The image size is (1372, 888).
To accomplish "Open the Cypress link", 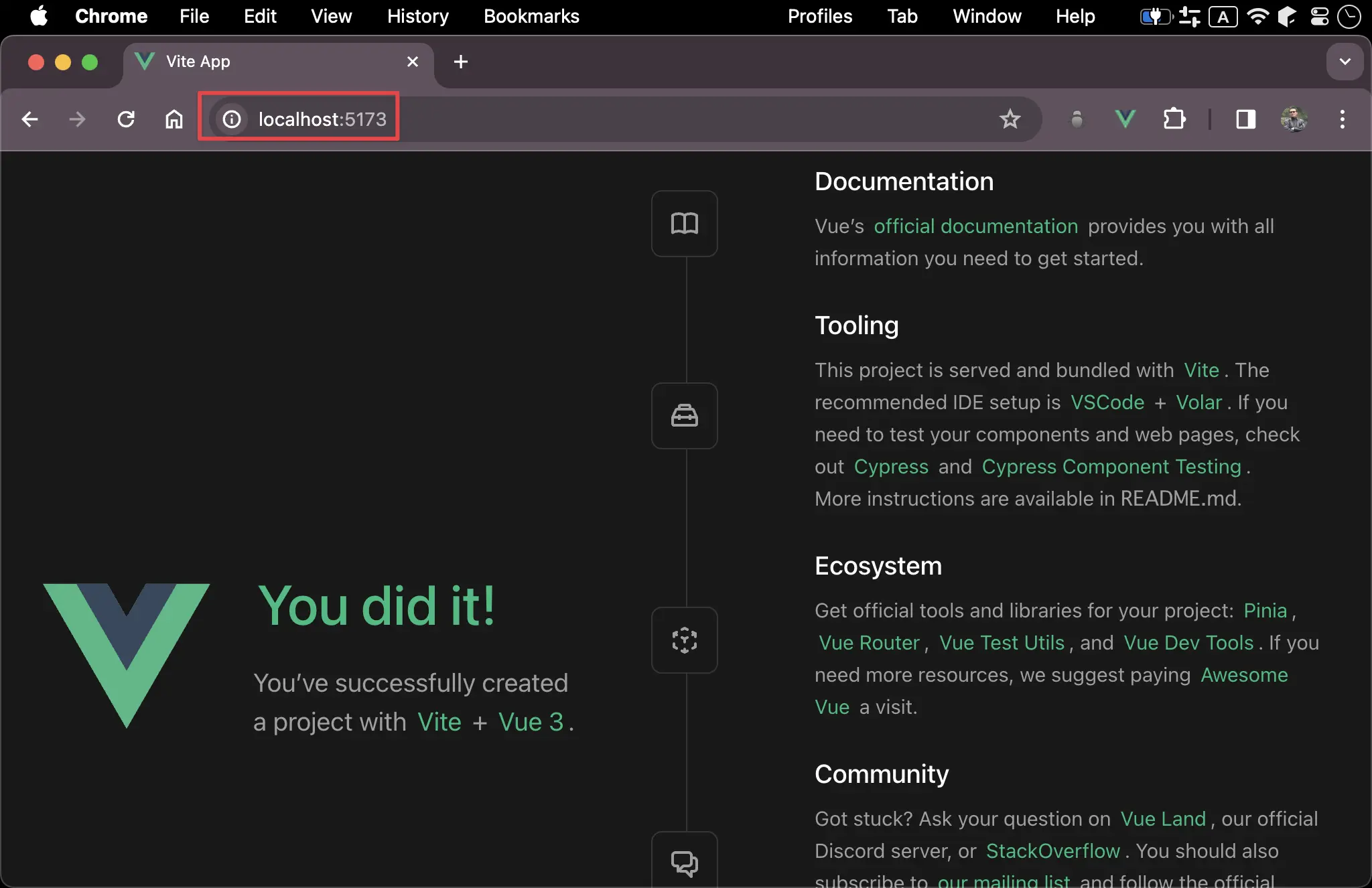I will click(891, 467).
